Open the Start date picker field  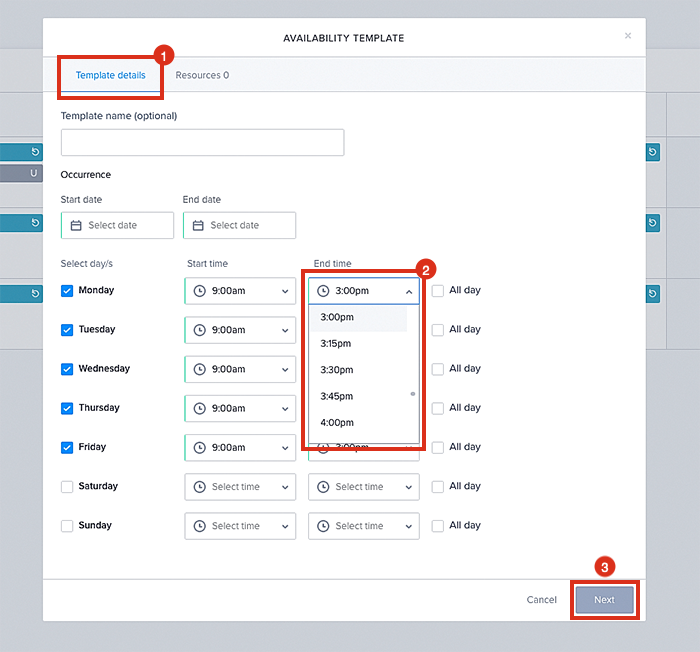click(x=117, y=225)
